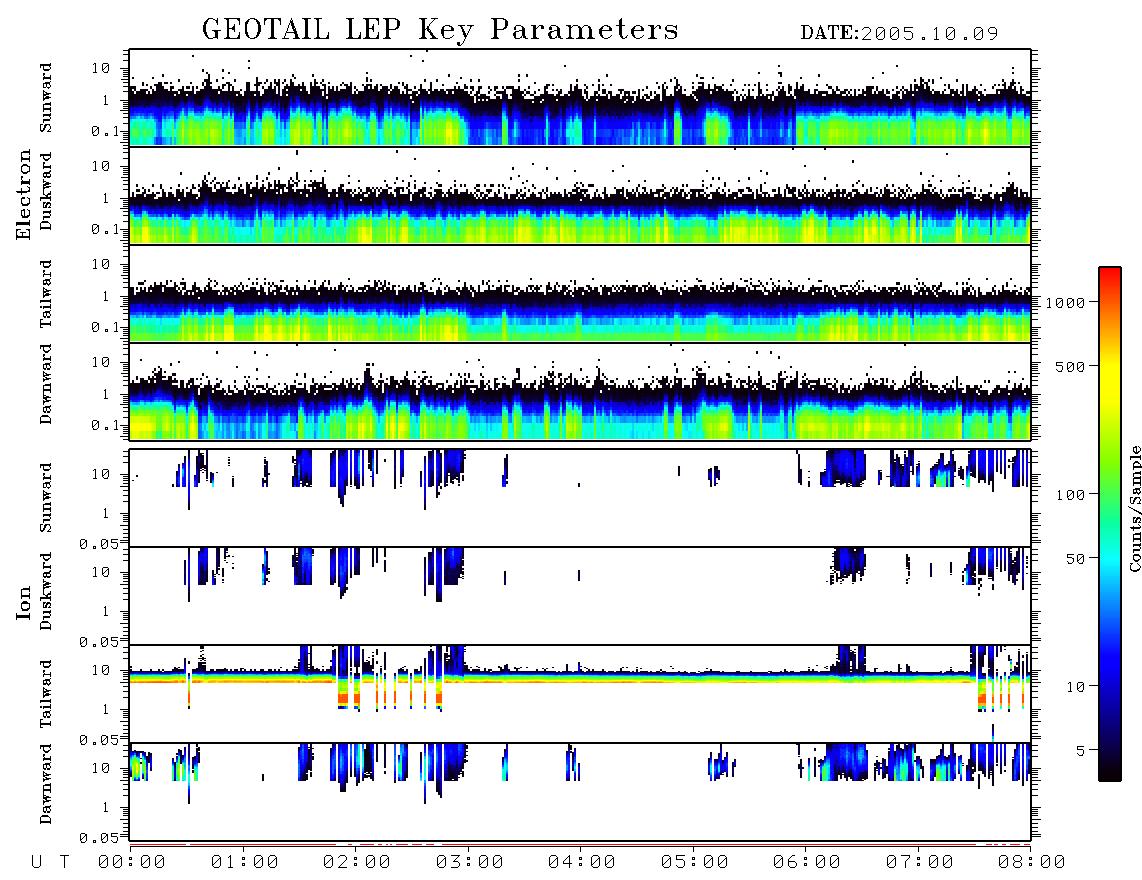The height and width of the screenshot is (880, 1142).
Task: Select the Ion Dawnward panel label
Action: pyautogui.click(x=46, y=784)
